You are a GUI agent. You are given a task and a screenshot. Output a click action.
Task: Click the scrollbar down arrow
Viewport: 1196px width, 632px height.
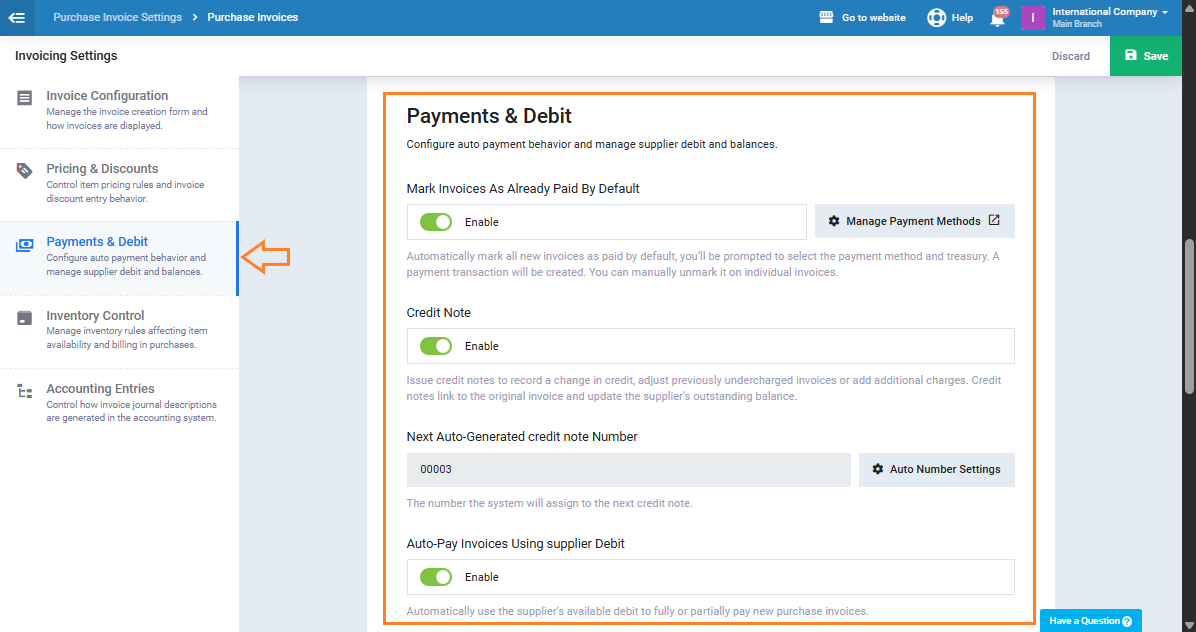pyautogui.click(x=1189, y=626)
